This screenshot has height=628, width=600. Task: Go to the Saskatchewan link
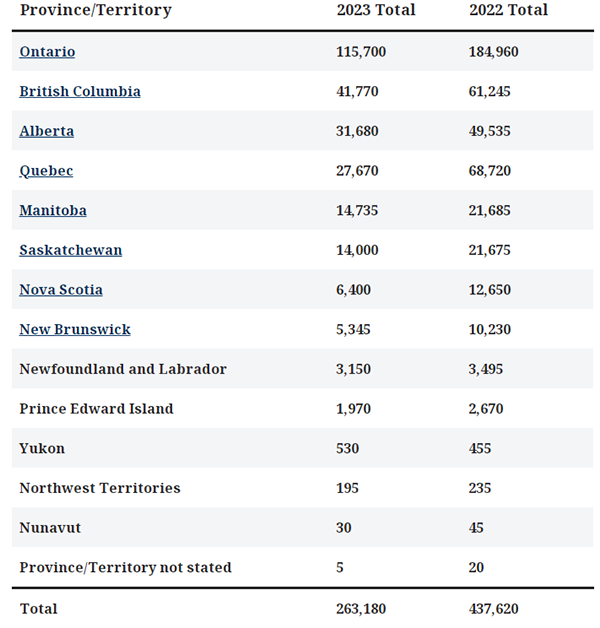pyautogui.click(x=71, y=250)
